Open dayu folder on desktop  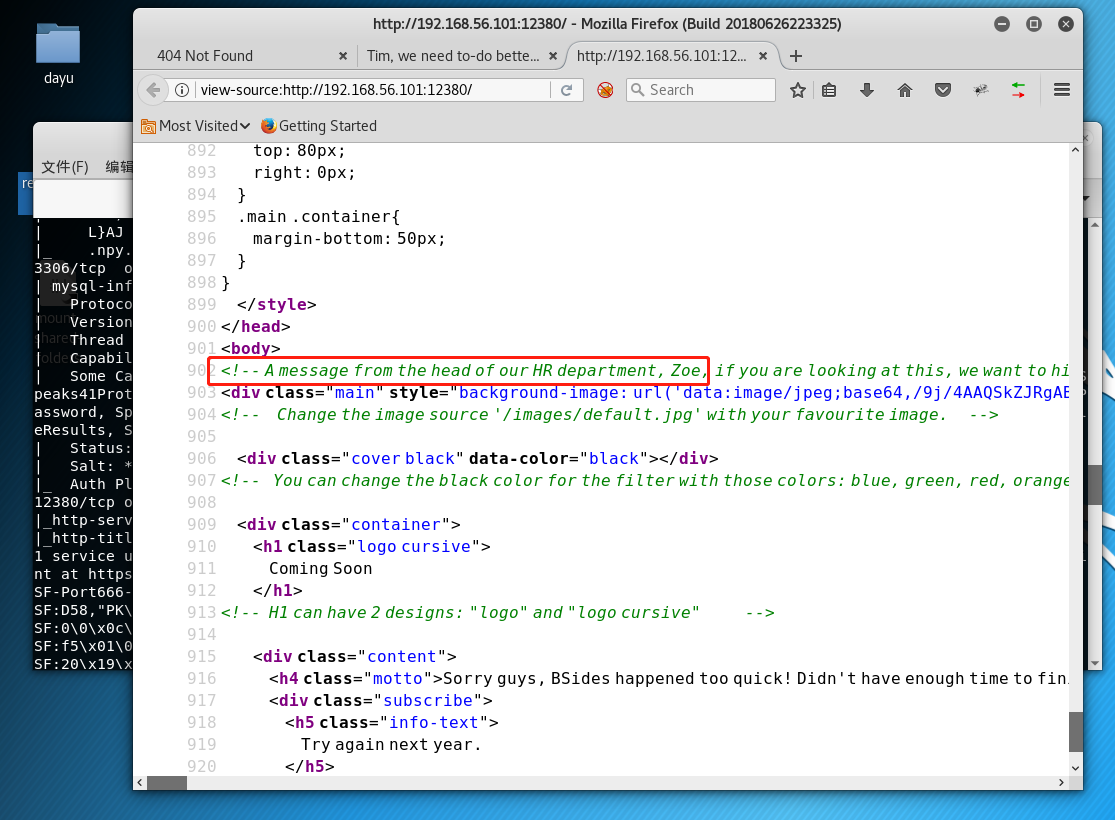58,55
